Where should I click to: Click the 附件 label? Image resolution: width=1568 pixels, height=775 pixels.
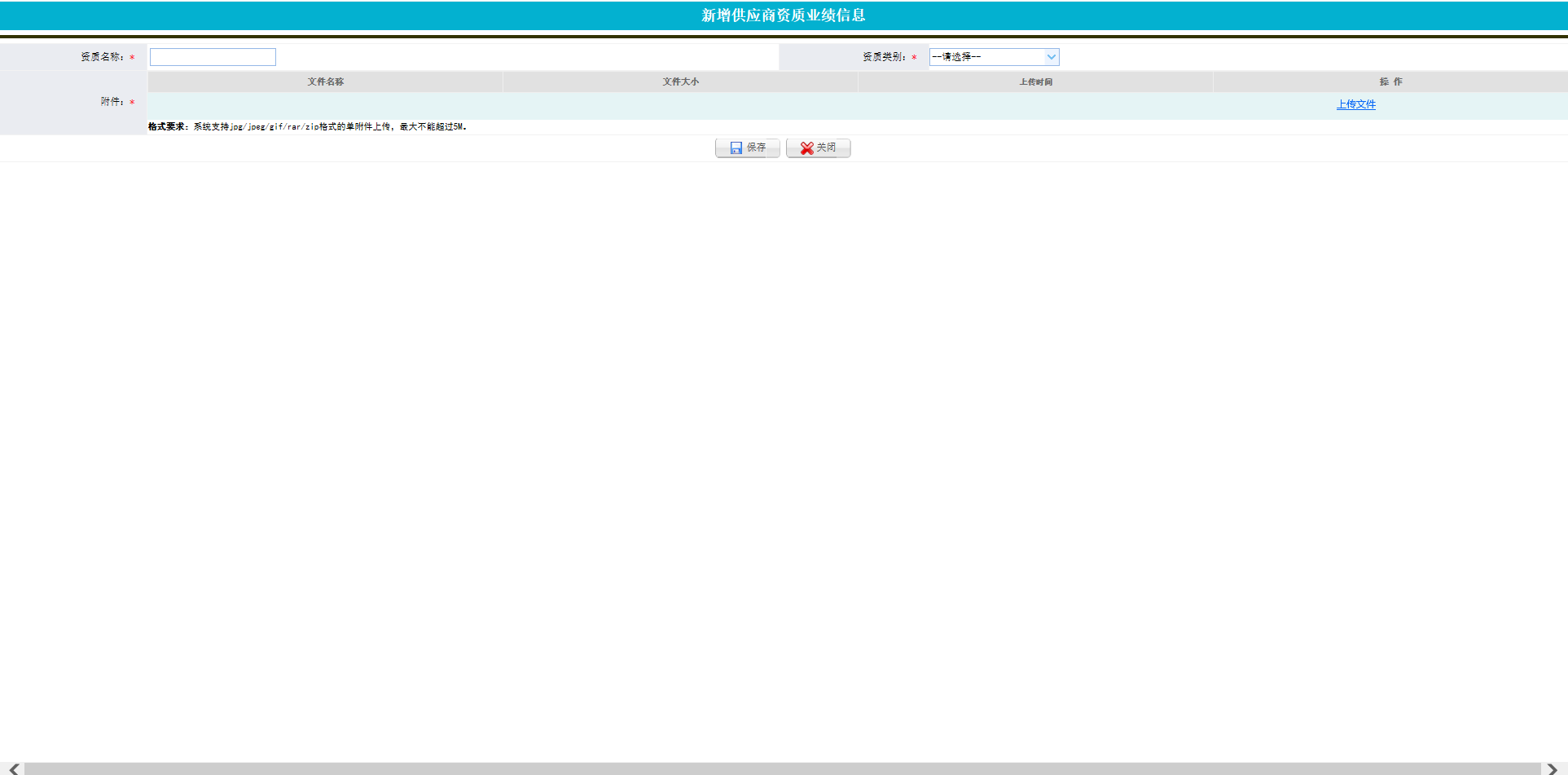click(x=112, y=102)
